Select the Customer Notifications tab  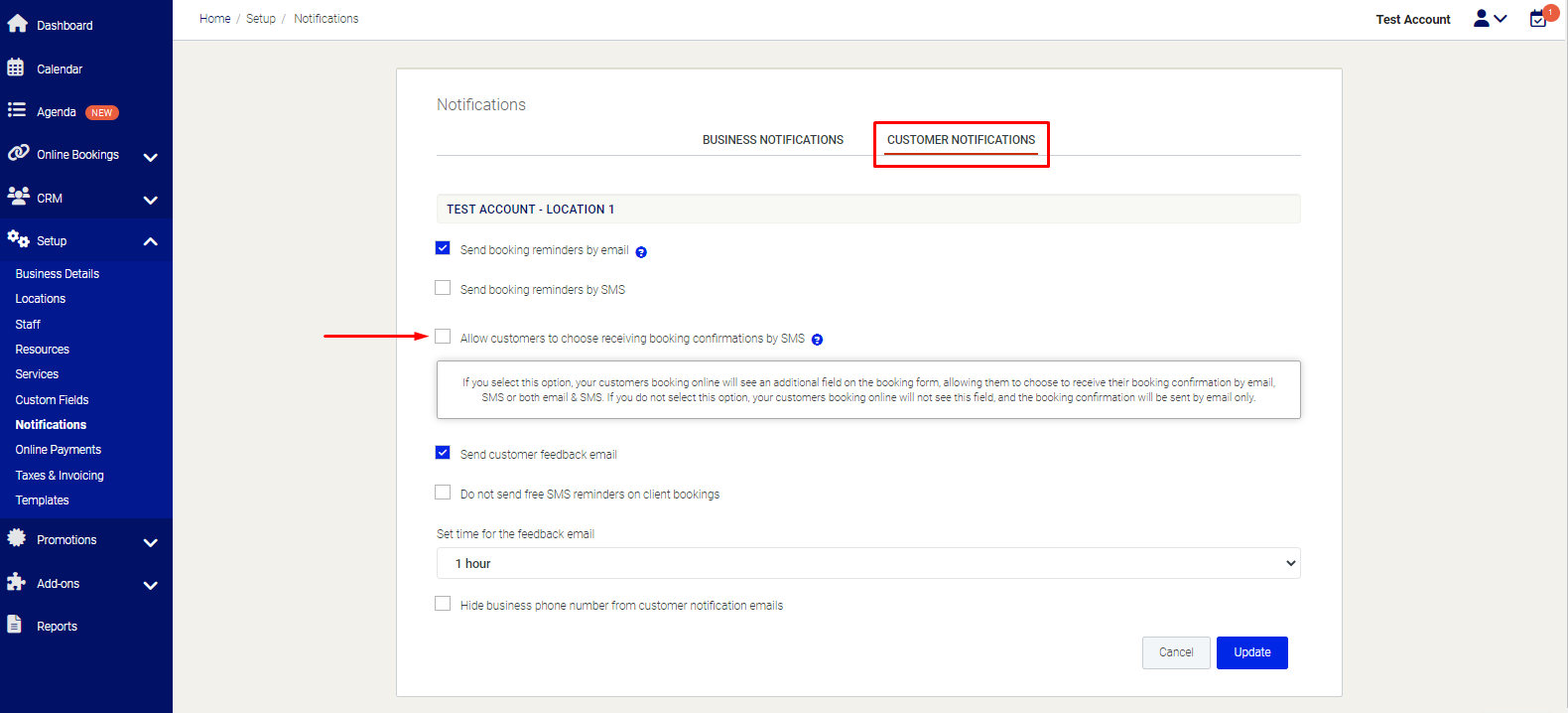point(961,140)
